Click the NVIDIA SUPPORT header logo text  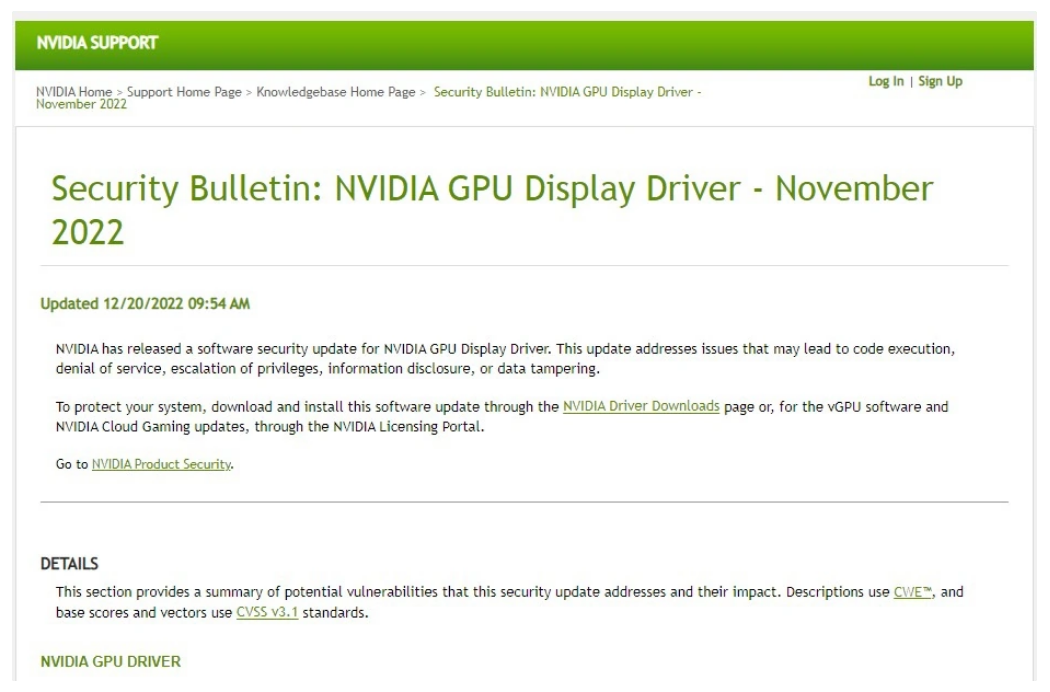pyautogui.click(x=97, y=43)
